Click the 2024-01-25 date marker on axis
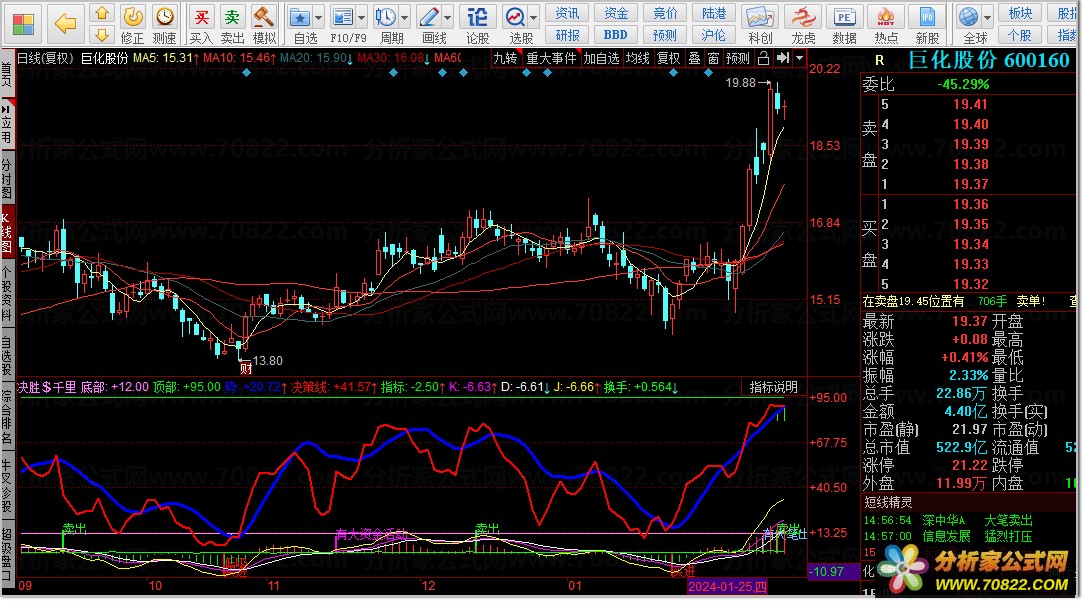Image resolution: width=1085 pixels, height=601 pixels. pos(727,586)
